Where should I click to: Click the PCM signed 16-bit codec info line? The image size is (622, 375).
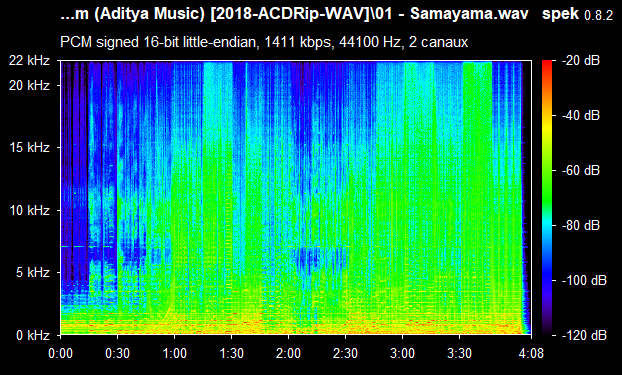click(264, 42)
